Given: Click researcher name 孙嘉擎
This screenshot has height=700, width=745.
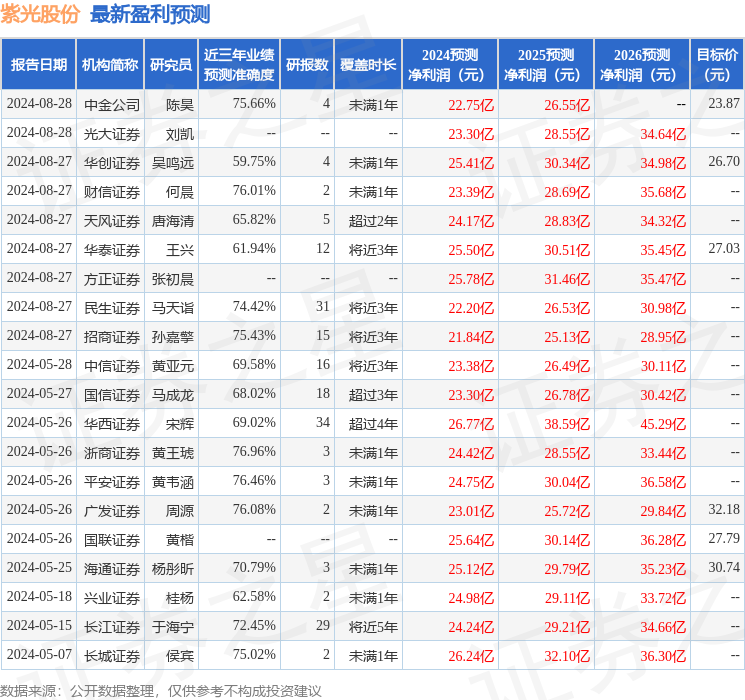Looking at the screenshot, I should tap(173, 337).
